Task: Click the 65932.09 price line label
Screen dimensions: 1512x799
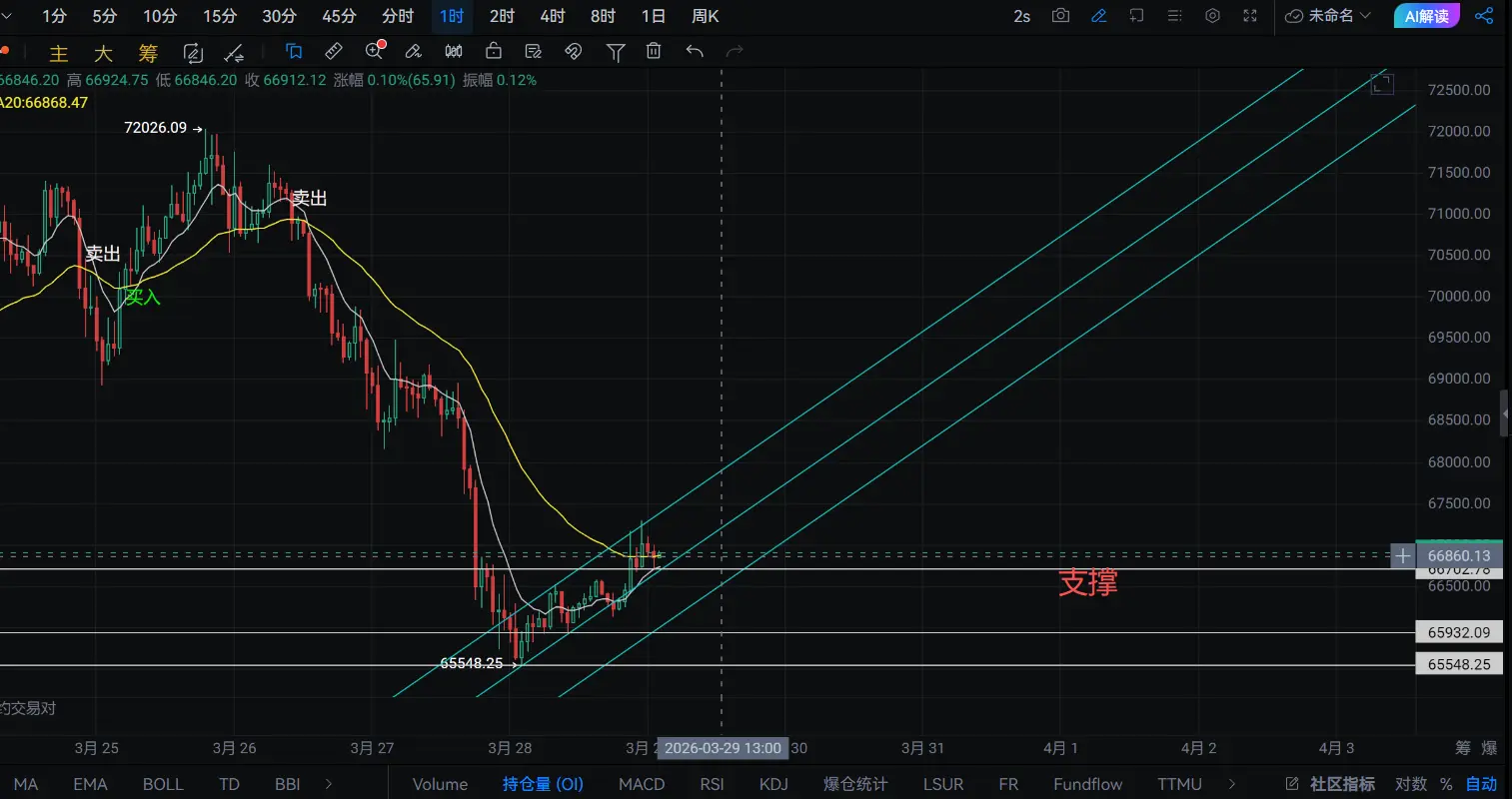Action: point(1459,632)
